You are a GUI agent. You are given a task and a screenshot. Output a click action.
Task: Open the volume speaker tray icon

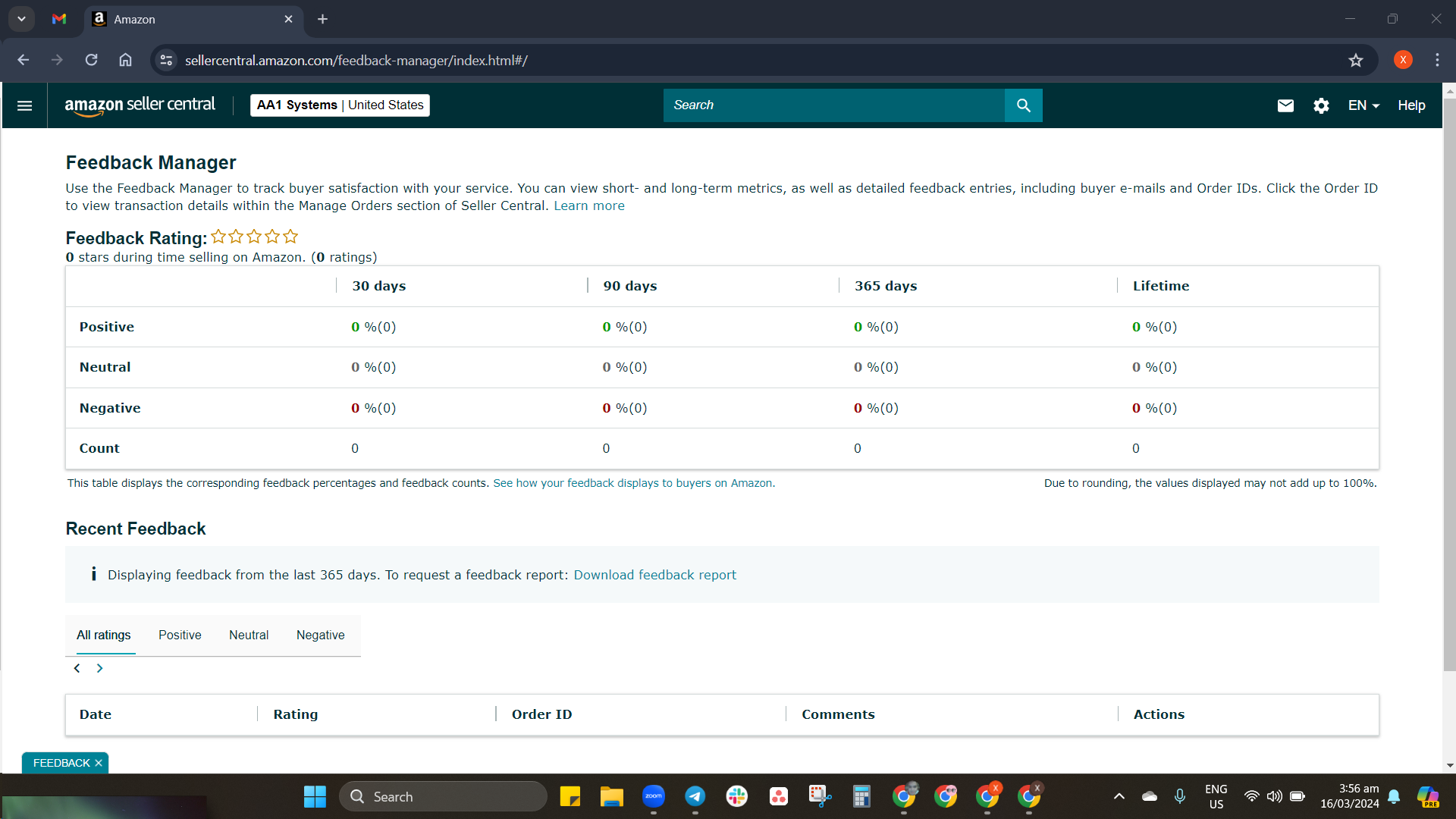[x=1274, y=796]
